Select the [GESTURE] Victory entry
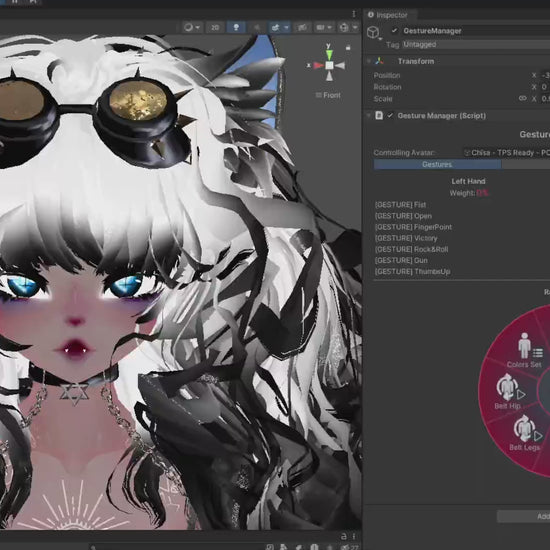550x550 pixels. (406, 239)
